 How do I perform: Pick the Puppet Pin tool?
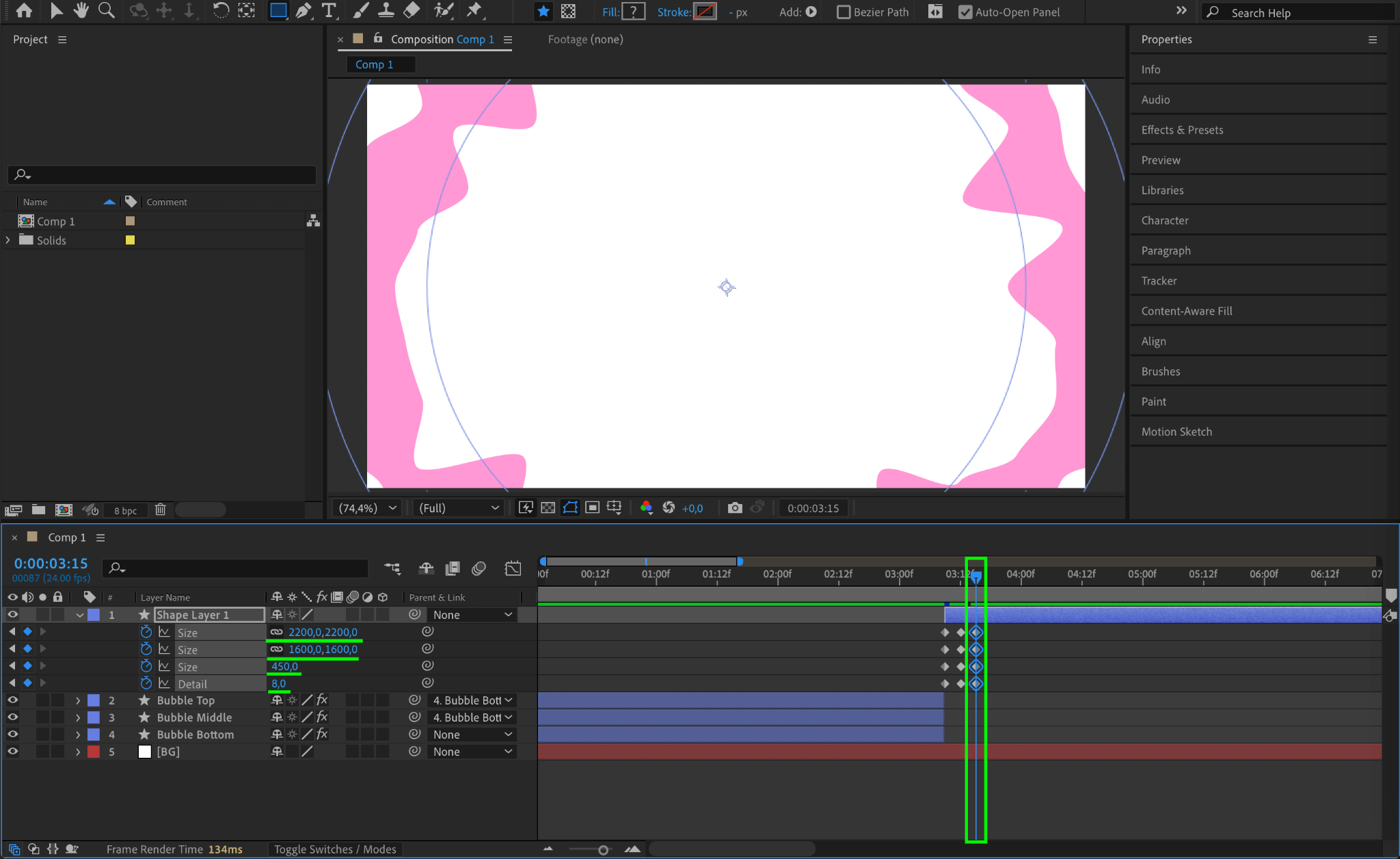click(474, 11)
